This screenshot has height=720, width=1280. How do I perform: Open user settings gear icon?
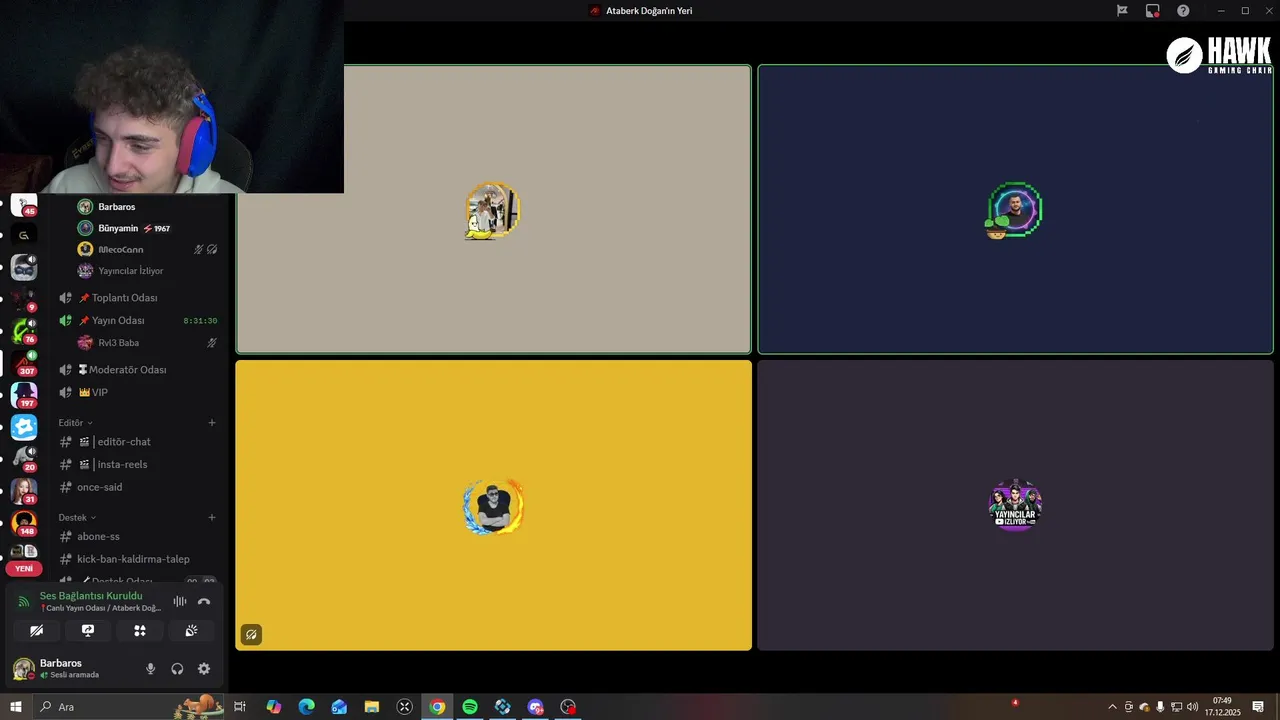(204, 669)
